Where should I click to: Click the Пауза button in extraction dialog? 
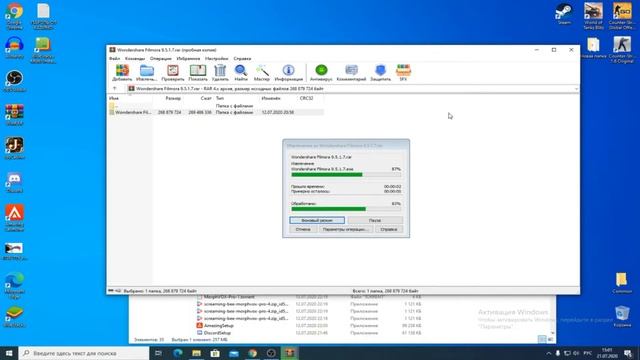click(x=375, y=220)
